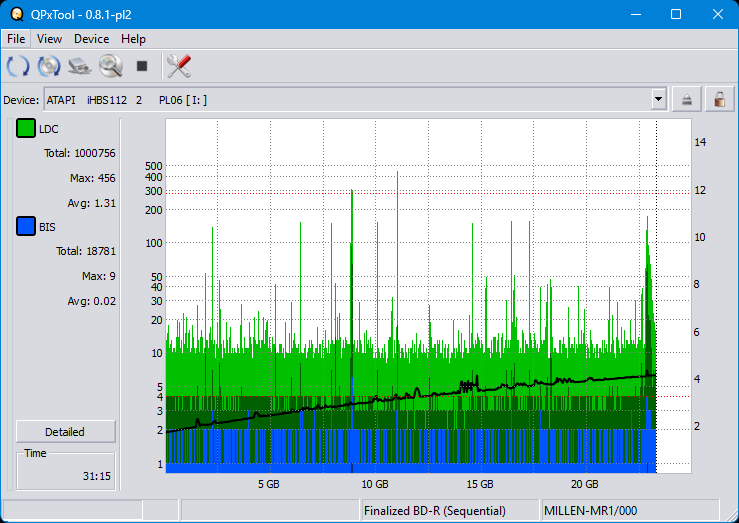Expand the Device selection dropdown arrow
Screen dimensions: 739x523
click(x=658, y=99)
